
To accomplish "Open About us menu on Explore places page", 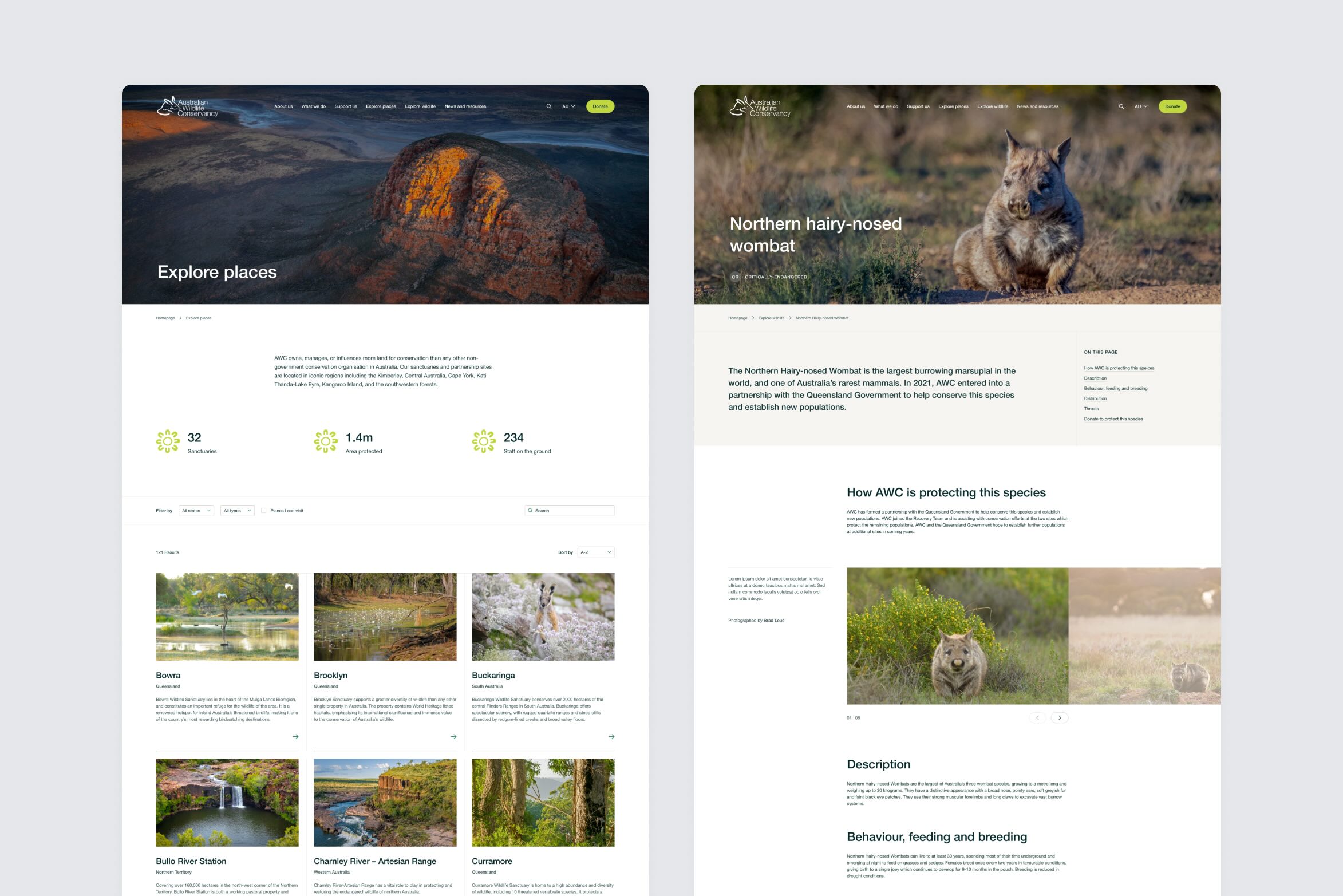I will point(283,106).
